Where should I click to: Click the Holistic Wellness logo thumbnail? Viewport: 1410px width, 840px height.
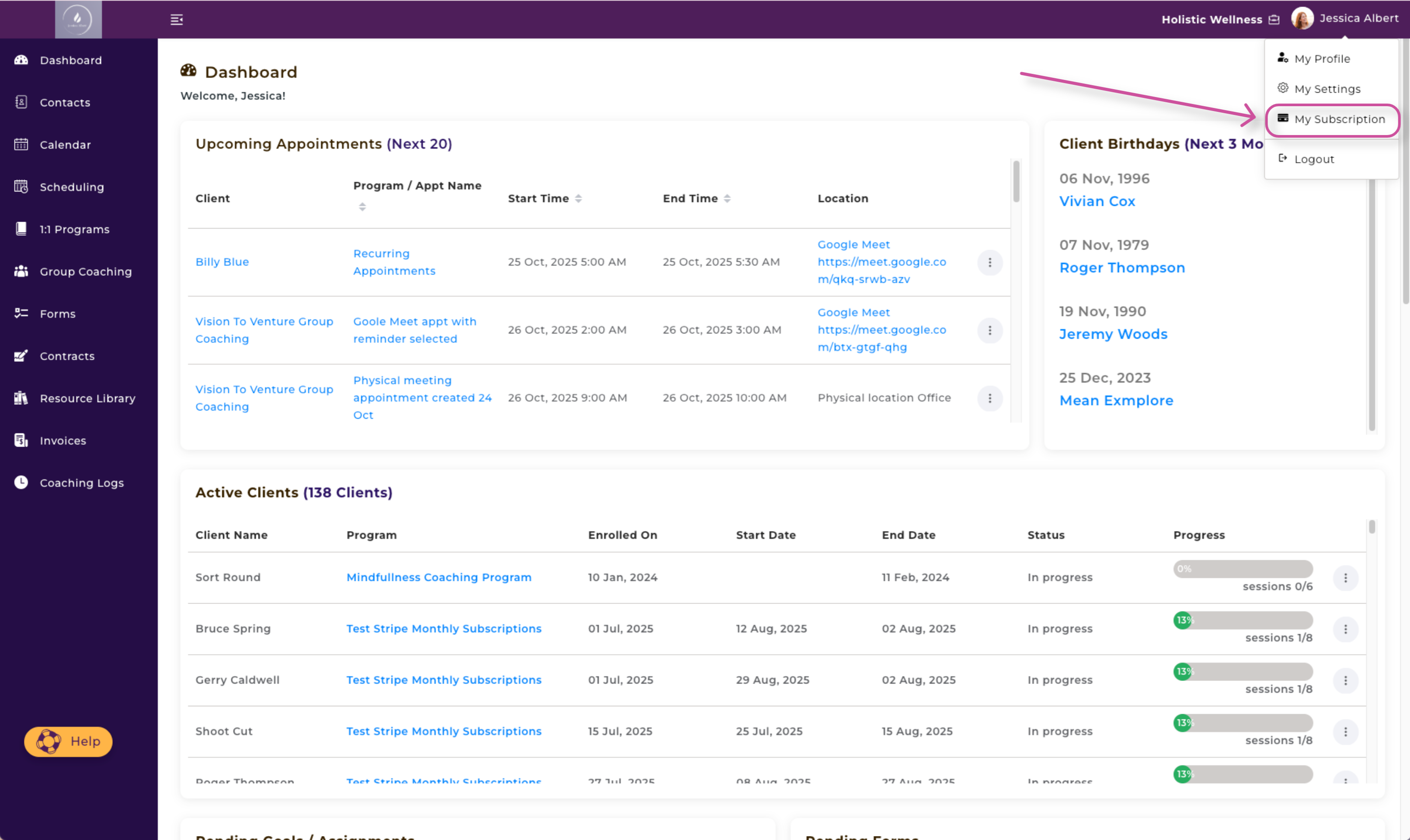coord(78,20)
